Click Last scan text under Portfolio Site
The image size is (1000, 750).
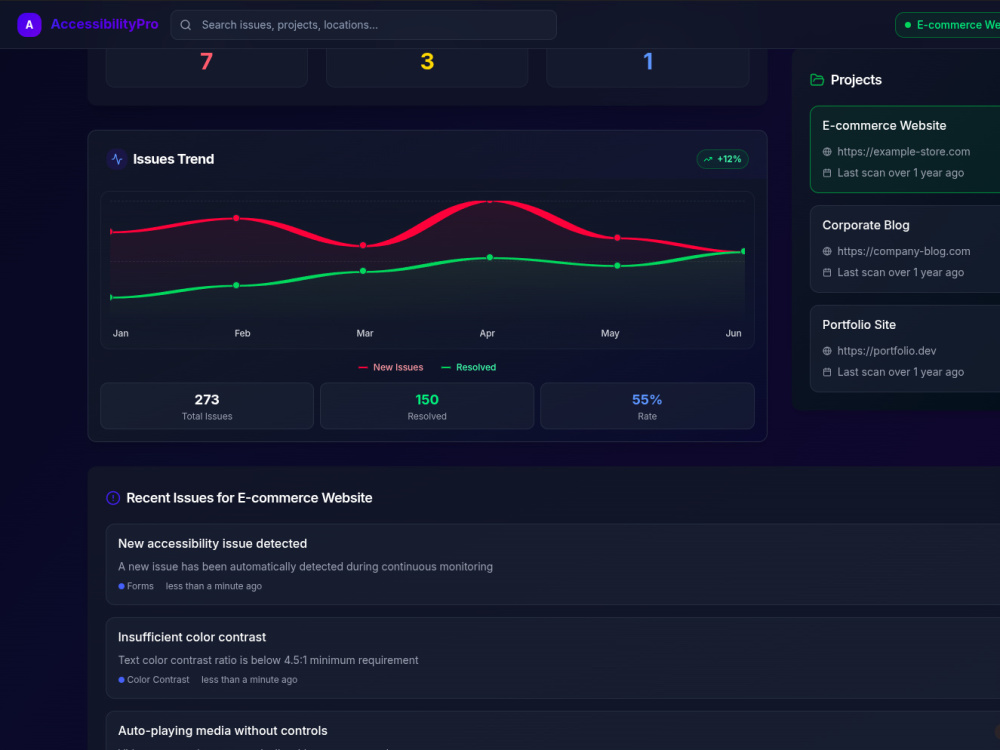click(901, 372)
